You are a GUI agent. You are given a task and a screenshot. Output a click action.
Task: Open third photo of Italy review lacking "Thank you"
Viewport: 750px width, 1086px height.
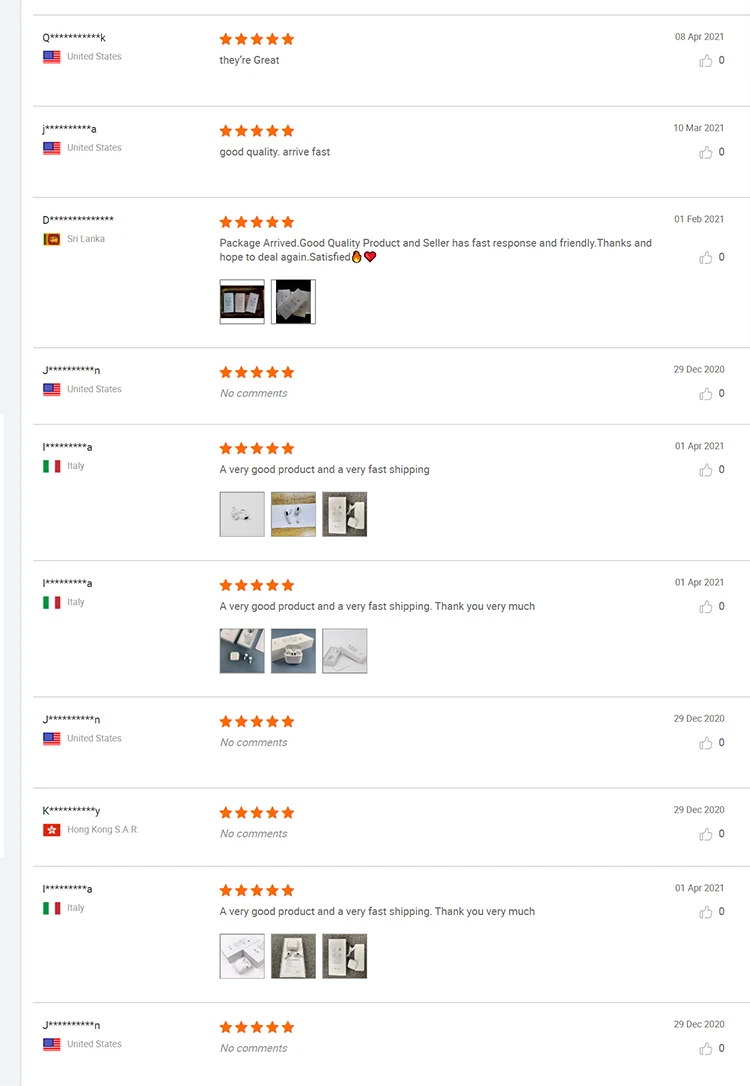pyautogui.click(x=344, y=514)
